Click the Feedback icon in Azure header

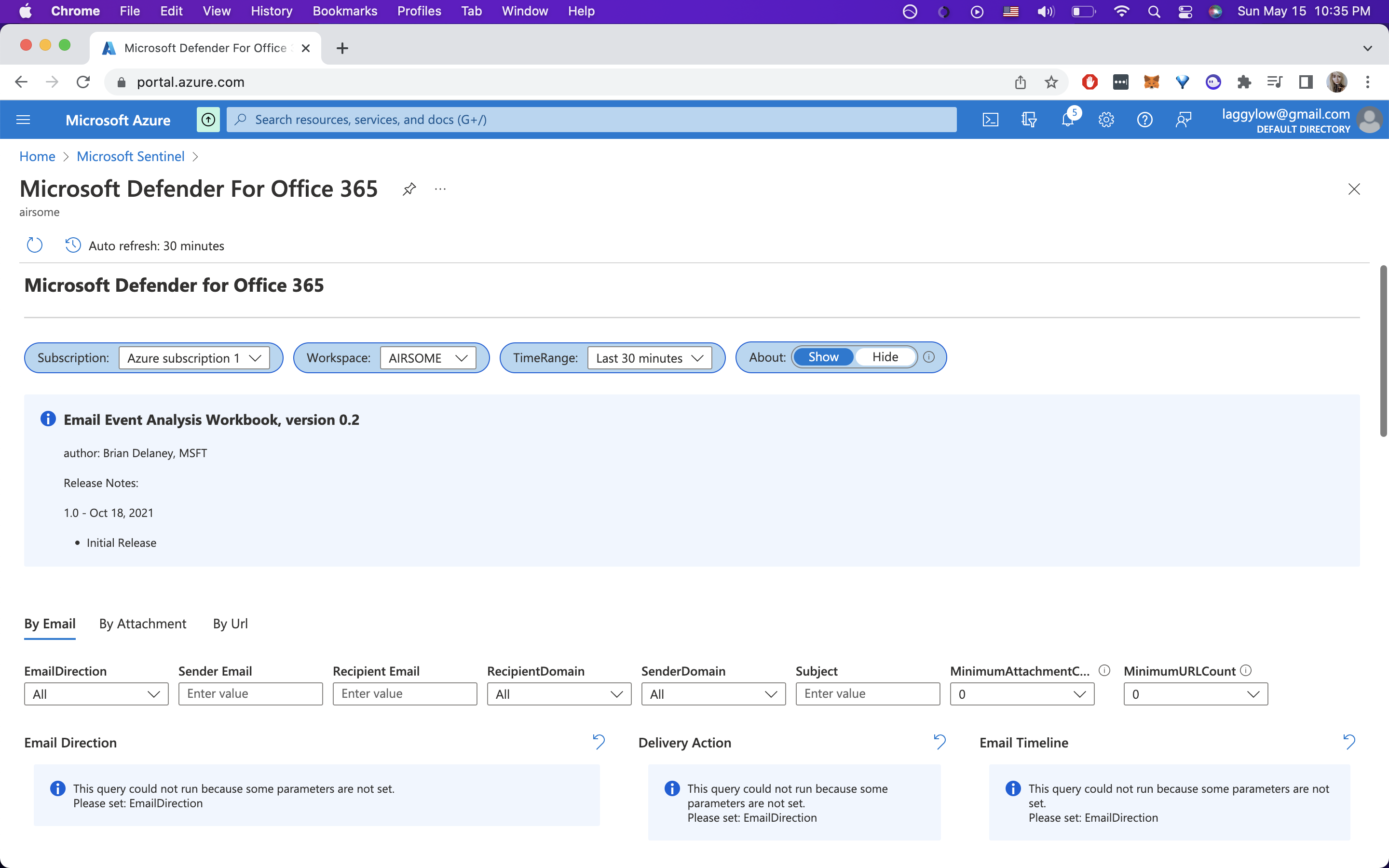point(1183,120)
